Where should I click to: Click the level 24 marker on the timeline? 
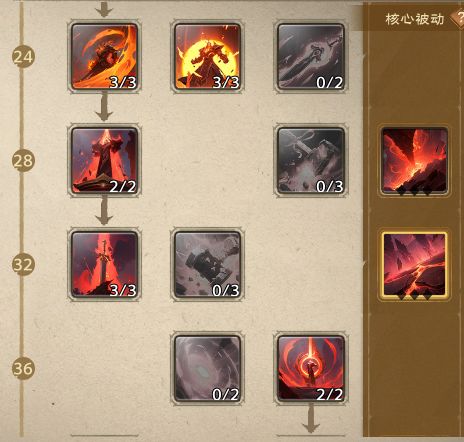(23, 57)
